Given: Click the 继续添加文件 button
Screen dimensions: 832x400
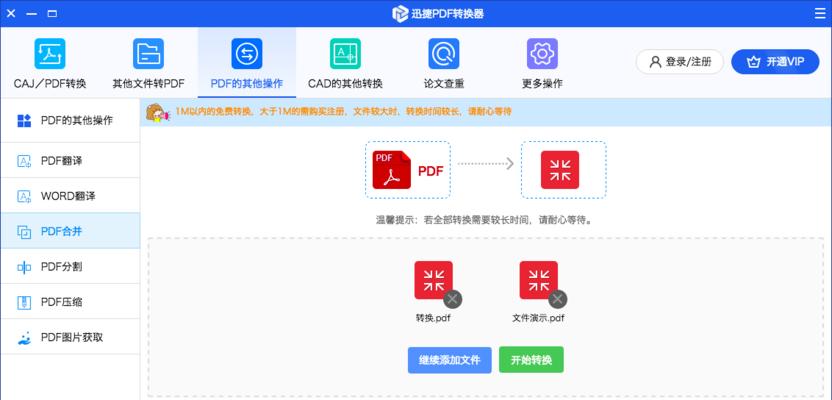Looking at the screenshot, I should (x=449, y=360).
